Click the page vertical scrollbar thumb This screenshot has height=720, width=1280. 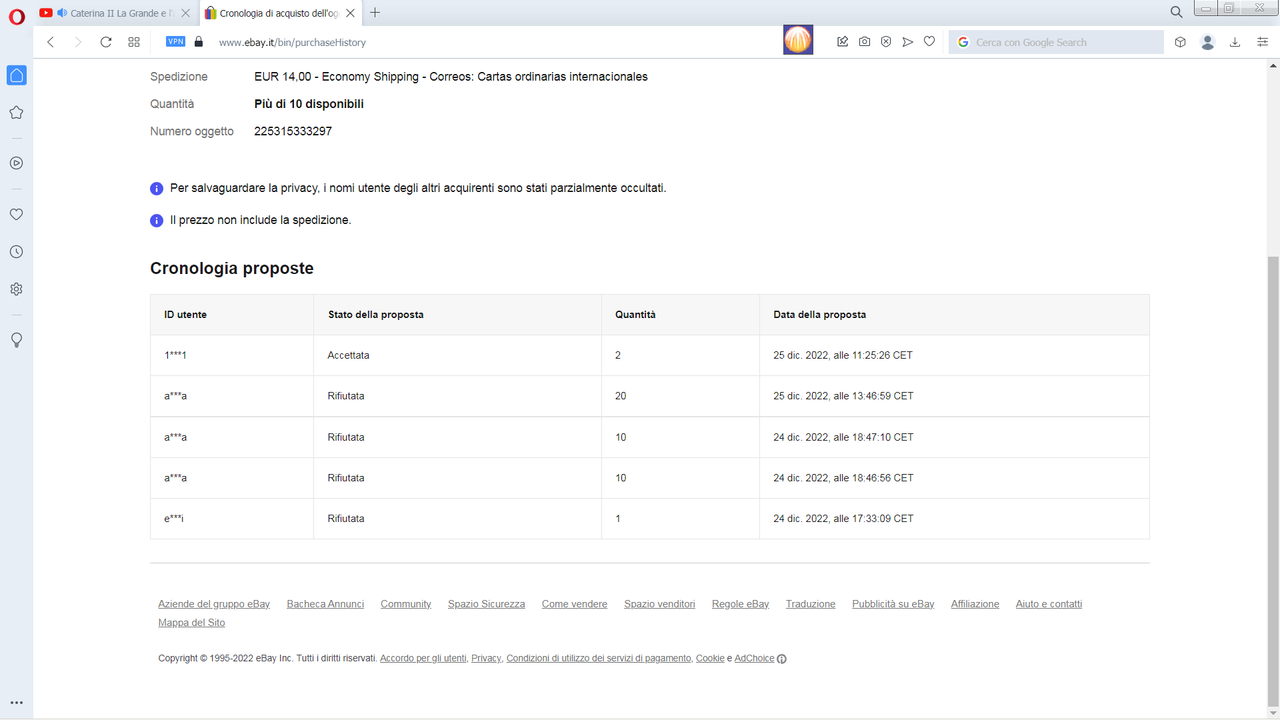tap(1272, 480)
